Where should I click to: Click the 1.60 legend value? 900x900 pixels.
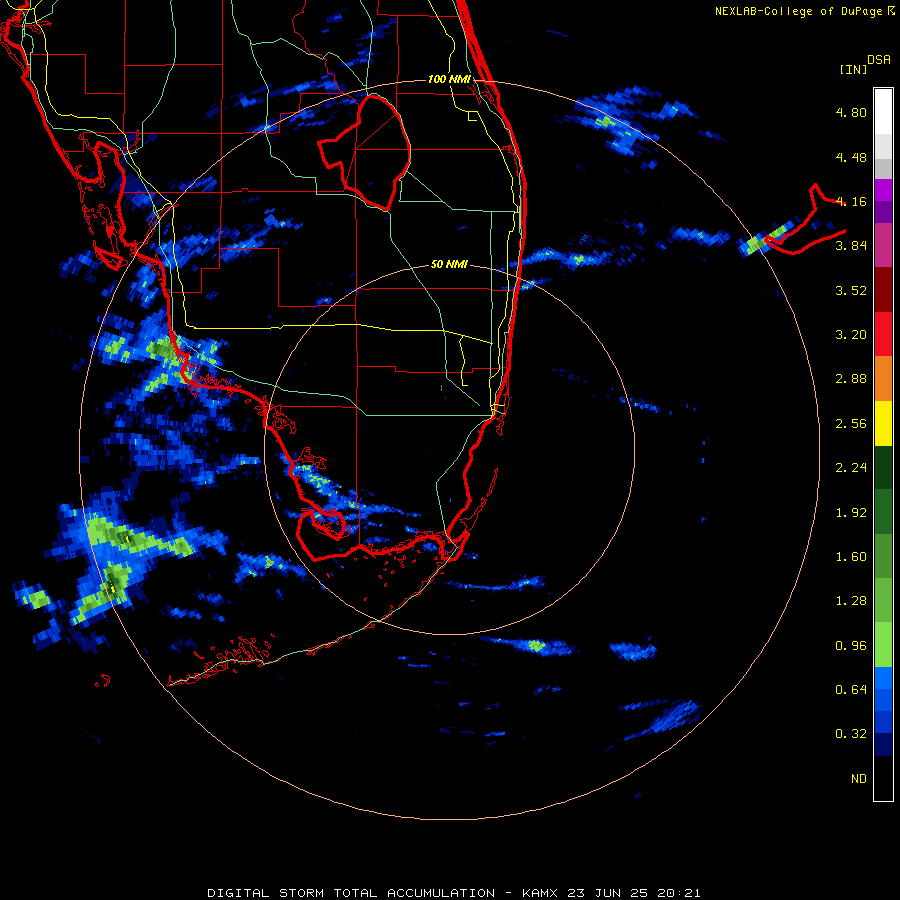[851, 557]
